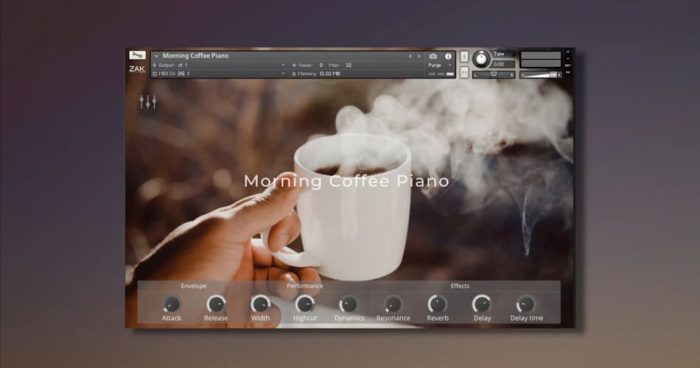Click the Delay time knob

(526, 305)
